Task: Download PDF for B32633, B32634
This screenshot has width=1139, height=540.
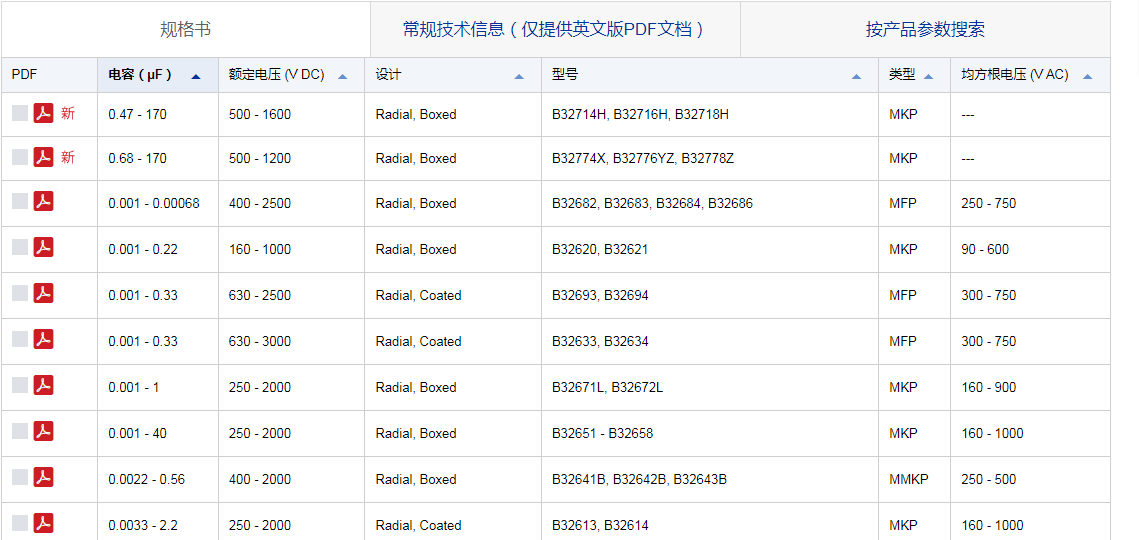Action: 43,340
